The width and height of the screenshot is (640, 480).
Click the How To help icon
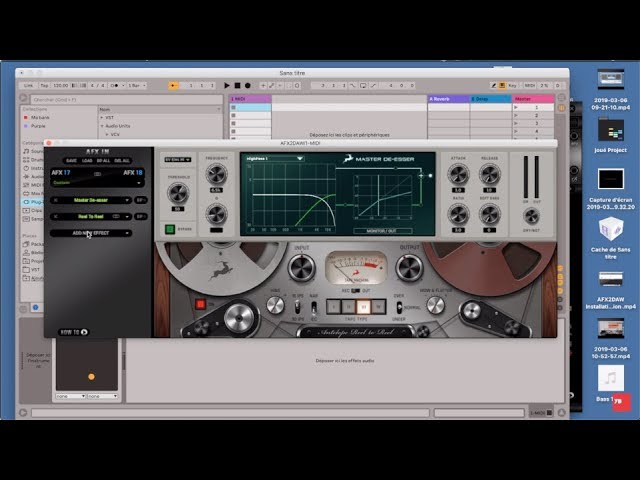tap(84, 331)
